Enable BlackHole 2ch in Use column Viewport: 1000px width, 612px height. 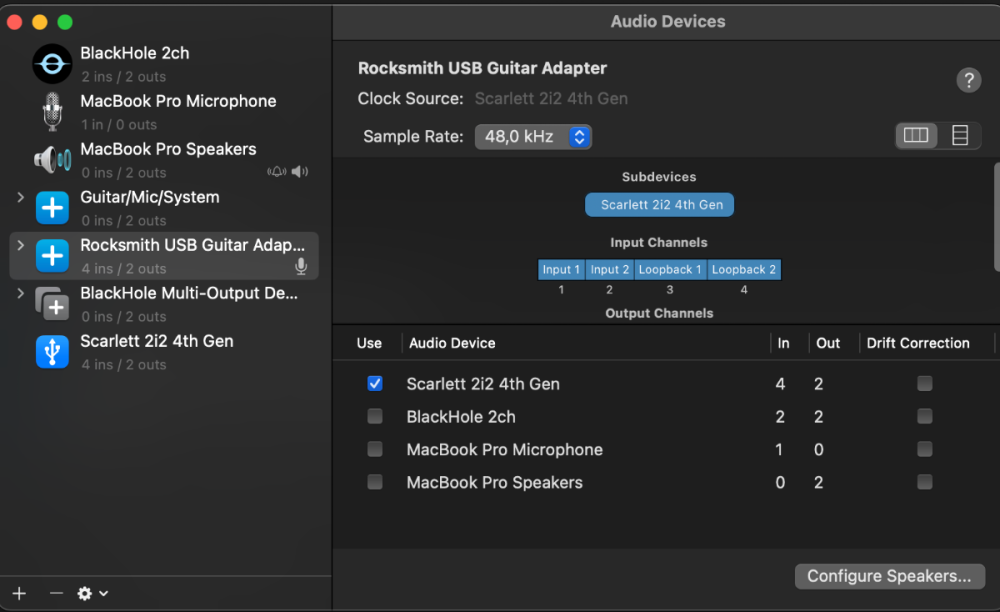(x=375, y=416)
